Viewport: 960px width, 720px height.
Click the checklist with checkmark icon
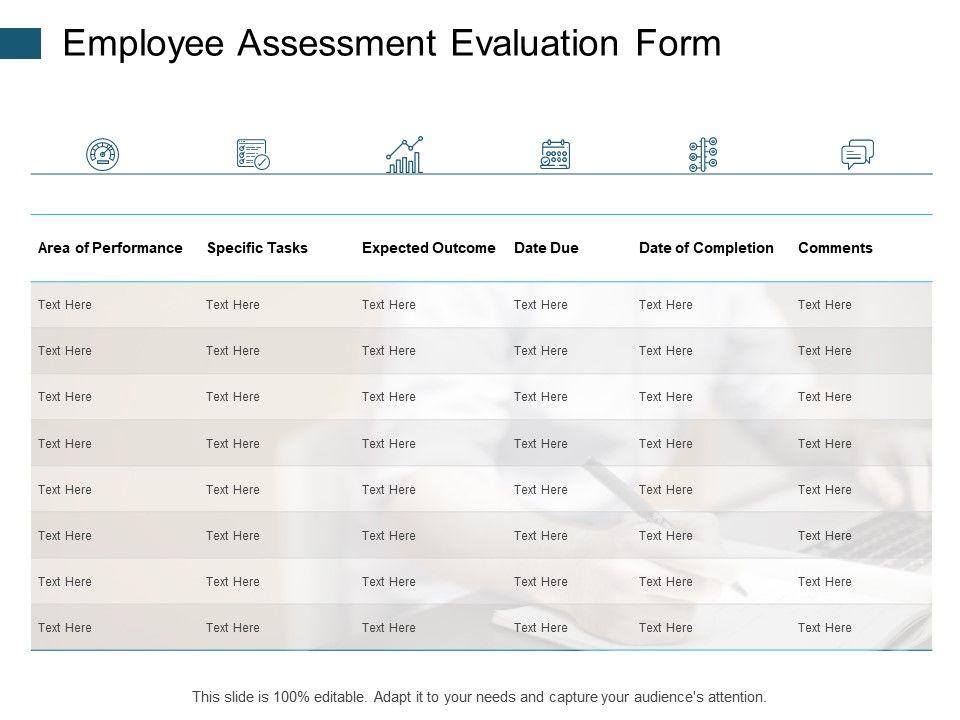click(x=252, y=155)
